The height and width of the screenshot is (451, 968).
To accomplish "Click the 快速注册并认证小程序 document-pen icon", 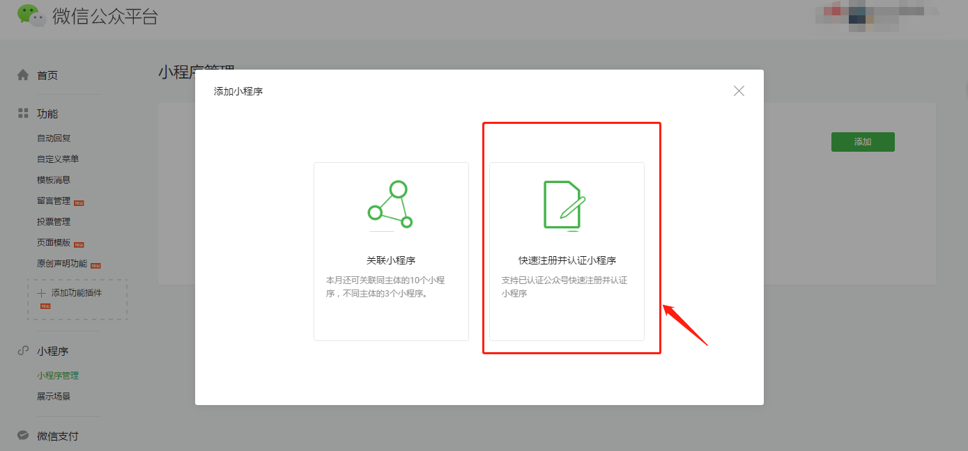I will (564, 205).
